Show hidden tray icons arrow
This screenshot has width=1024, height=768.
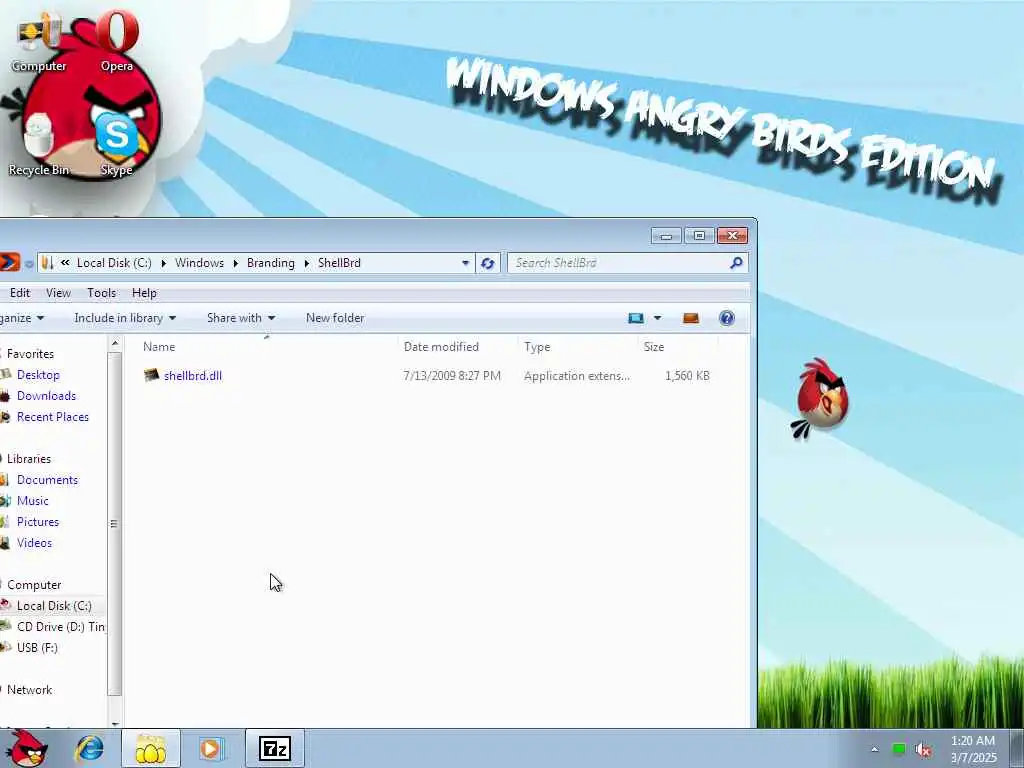[874, 749]
